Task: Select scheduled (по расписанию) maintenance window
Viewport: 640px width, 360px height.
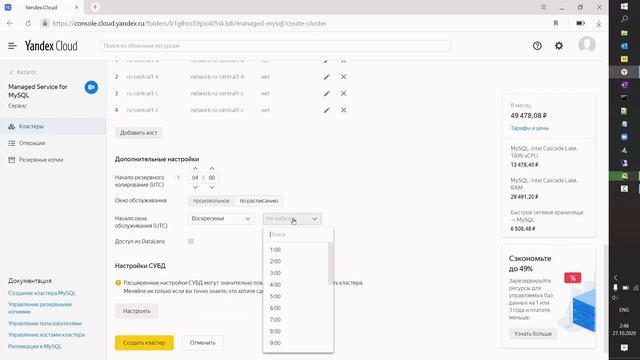Action: (x=259, y=201)
